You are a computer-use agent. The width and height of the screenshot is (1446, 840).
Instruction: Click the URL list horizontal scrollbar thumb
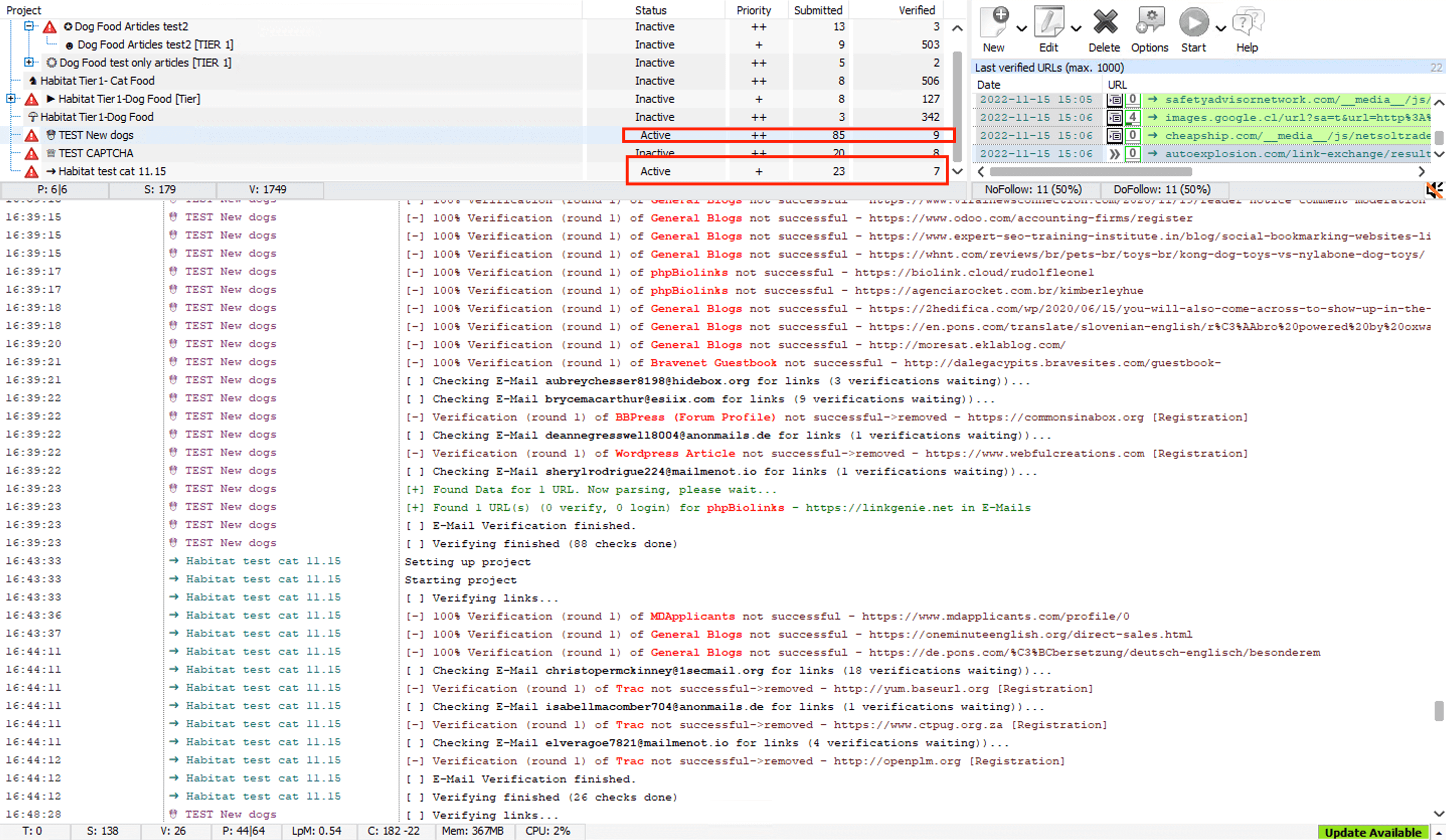click(1091, 172)
